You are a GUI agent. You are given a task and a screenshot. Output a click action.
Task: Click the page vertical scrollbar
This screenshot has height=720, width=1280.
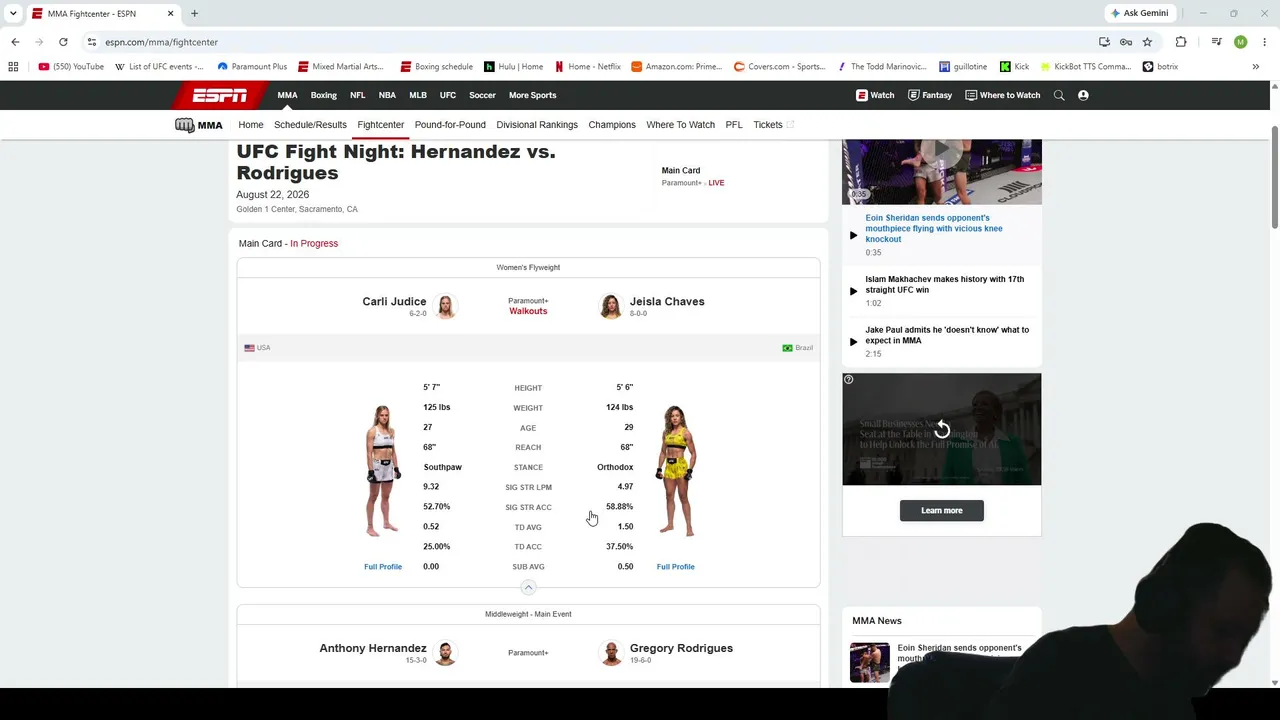coord(1274,180)
